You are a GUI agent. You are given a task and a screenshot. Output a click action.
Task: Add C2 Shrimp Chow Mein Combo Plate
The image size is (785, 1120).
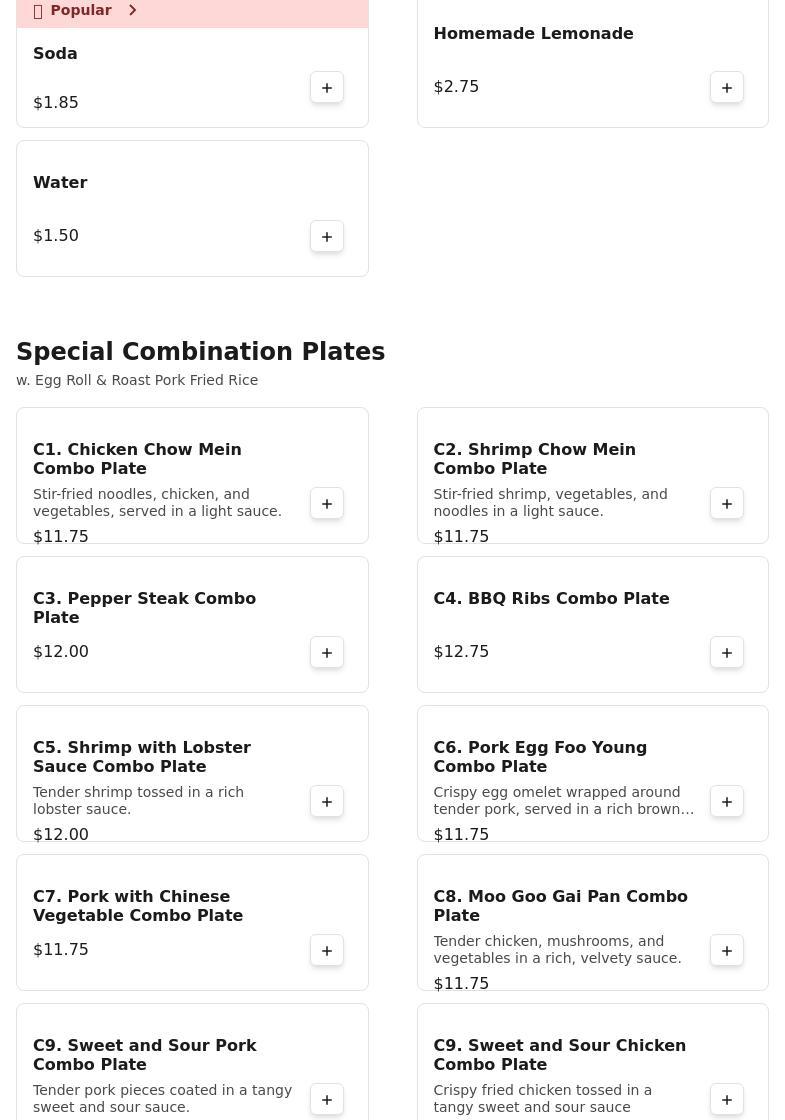[x=727, y=504]
